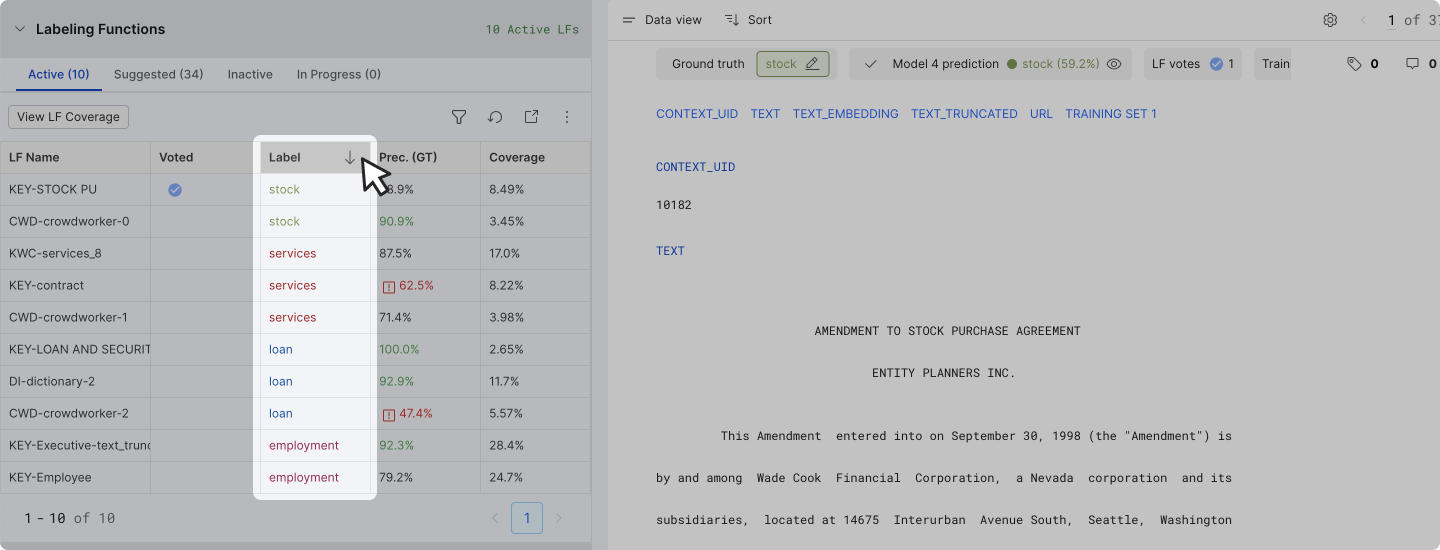
Task: Jump to the URL field link
Action: pyautogui.click(x=1041, y=114)
